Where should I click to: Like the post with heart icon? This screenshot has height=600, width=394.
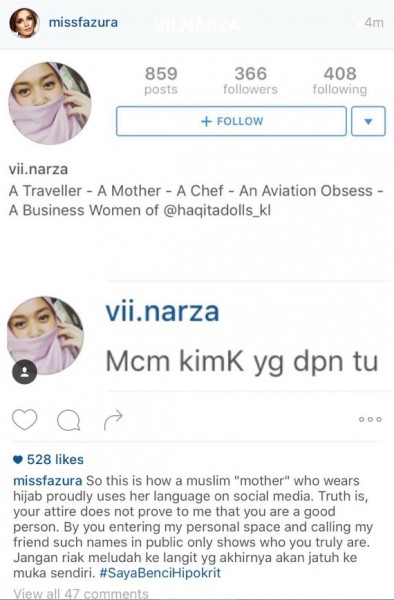(25, 419)
